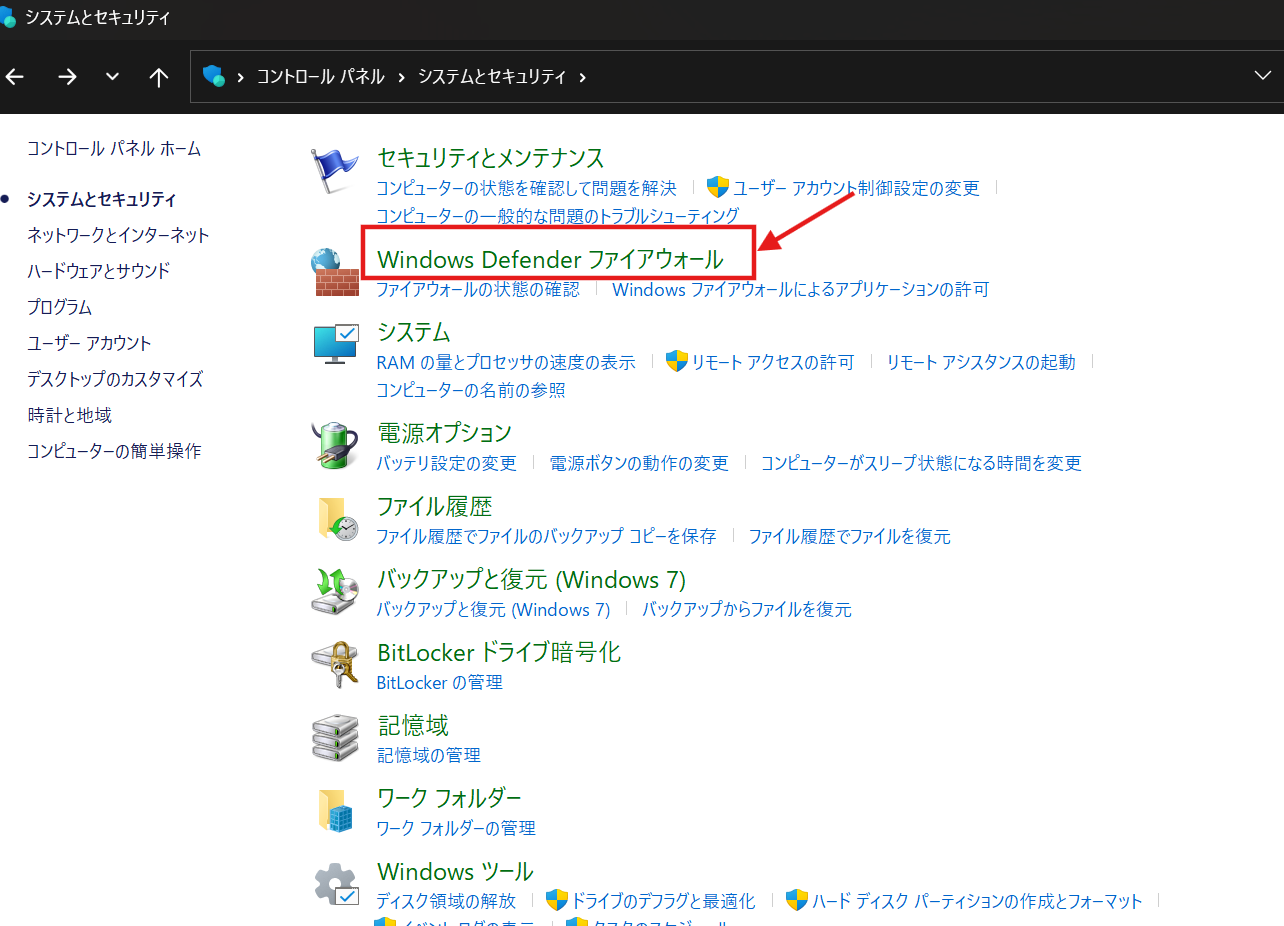
Task: Click the ファイル履歴 folder clock icon
Action: point(337,519)
